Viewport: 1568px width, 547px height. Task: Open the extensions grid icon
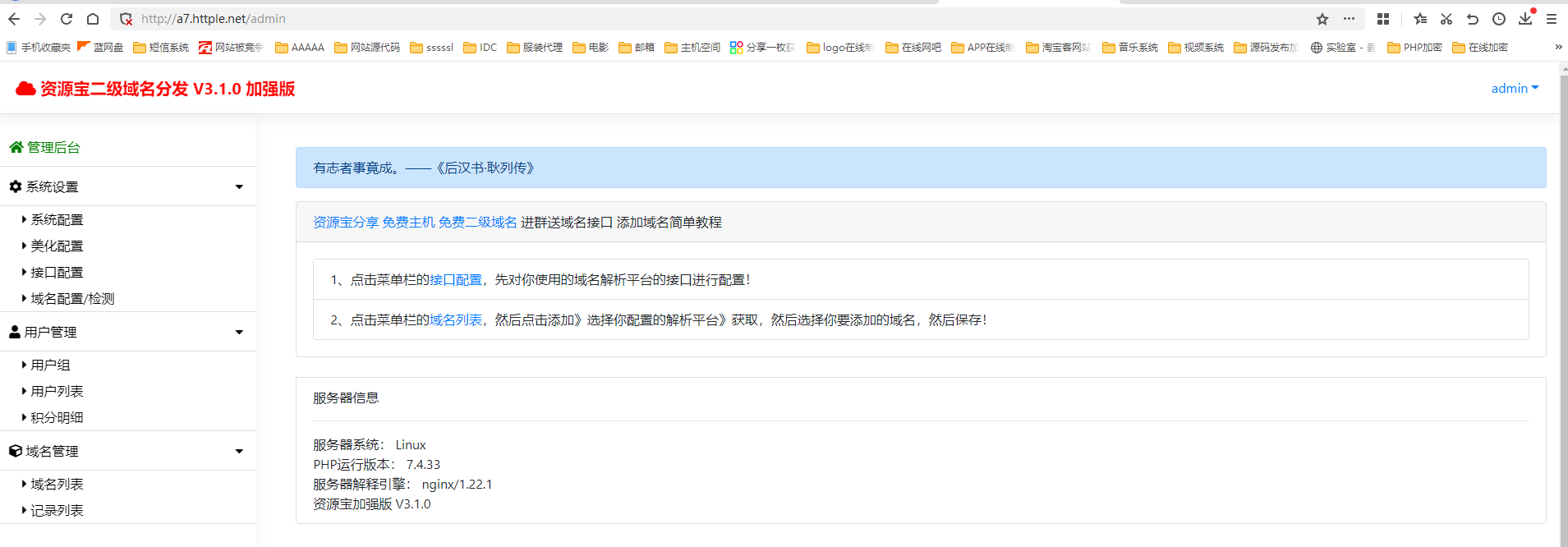1383,19
